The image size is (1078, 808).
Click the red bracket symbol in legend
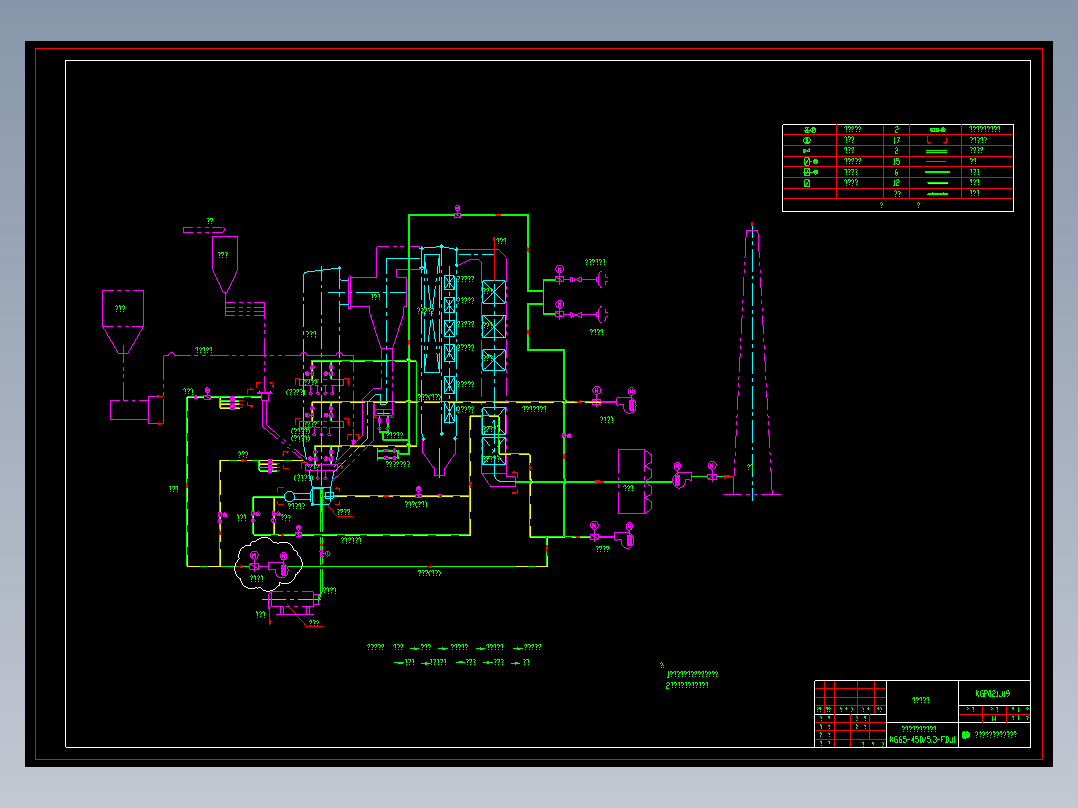coord(936,140)
